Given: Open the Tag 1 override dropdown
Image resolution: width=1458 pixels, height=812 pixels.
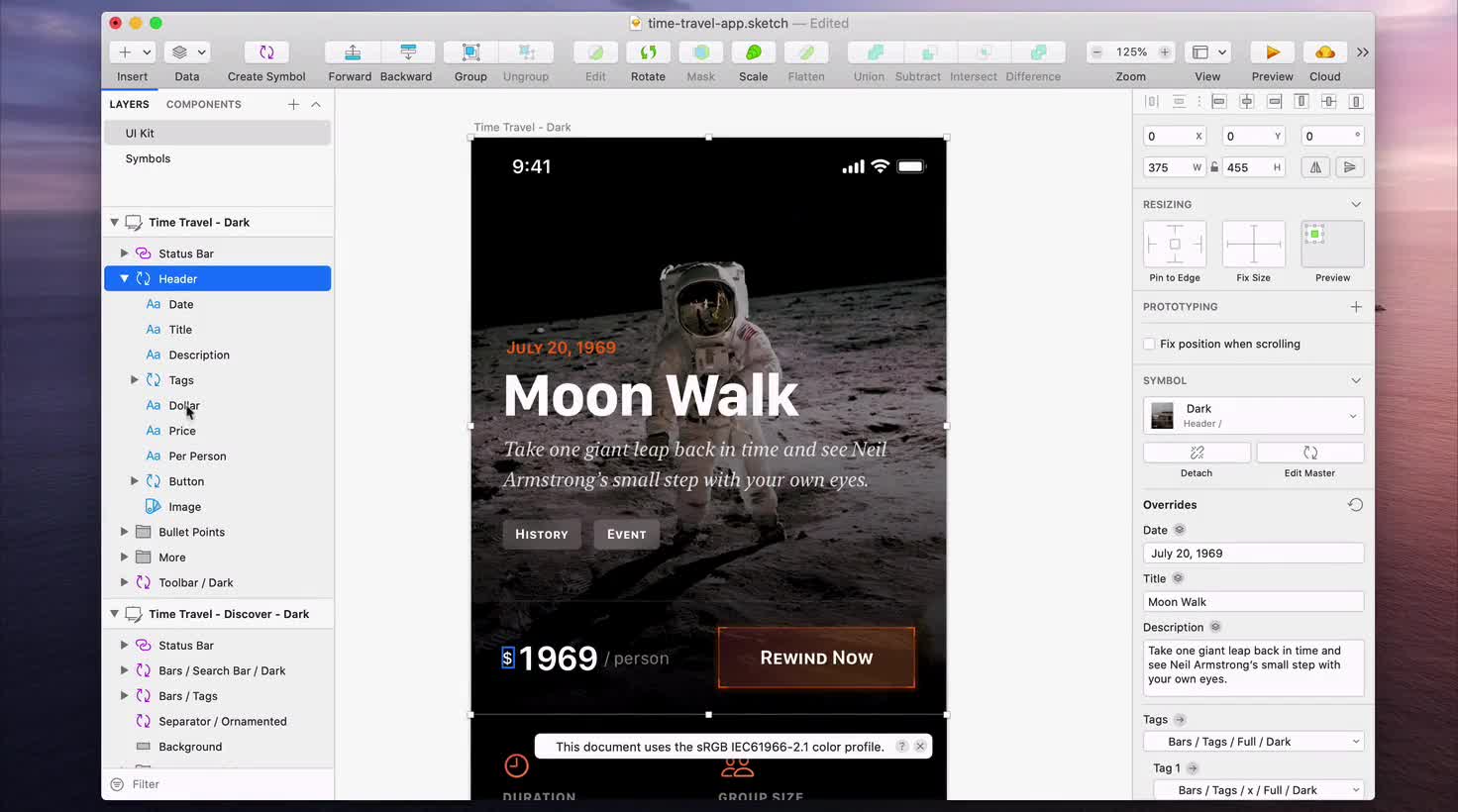Looking at the screenshot, I should (1259, 790).
